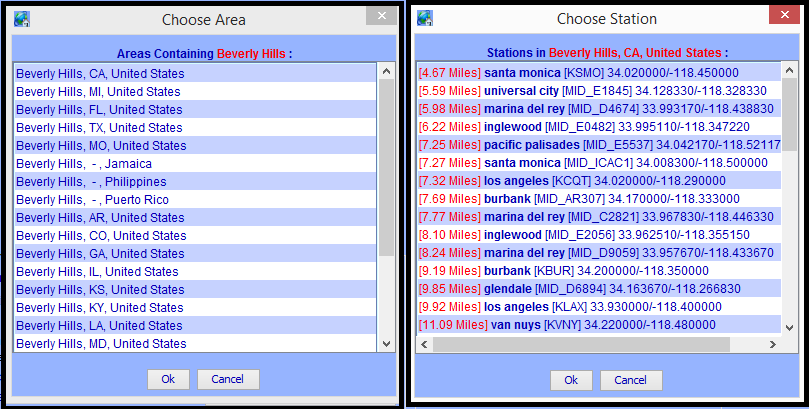The image size is (809, 409).
Task: Click the vertical scrollbar thumb in Choose Station list
Action: click(x=789, y=114)
